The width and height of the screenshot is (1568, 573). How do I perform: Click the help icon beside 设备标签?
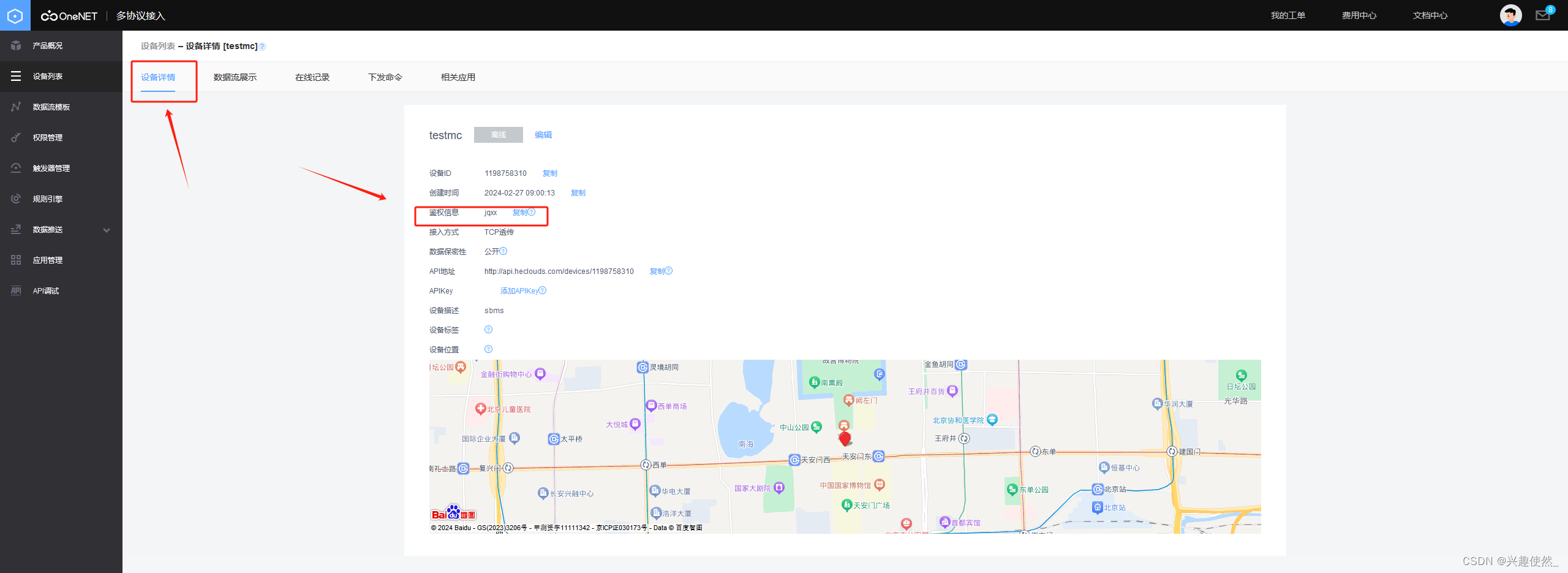pyautogui.click(x=488, y=330)
